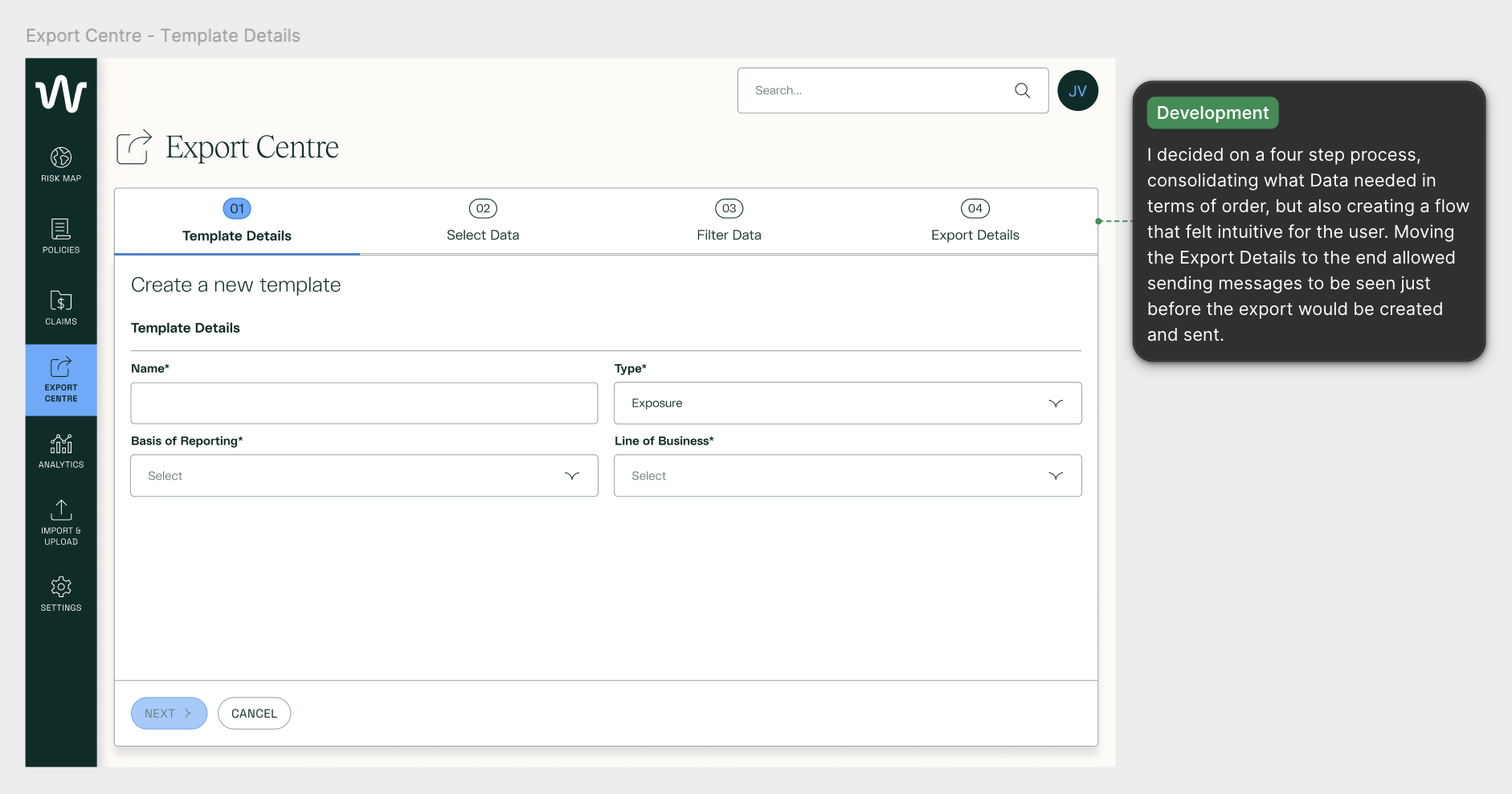The width and height of the screenshot is (1512, 794).
Task: Select Export Centre in the sidebar
Action: (61, 380)
